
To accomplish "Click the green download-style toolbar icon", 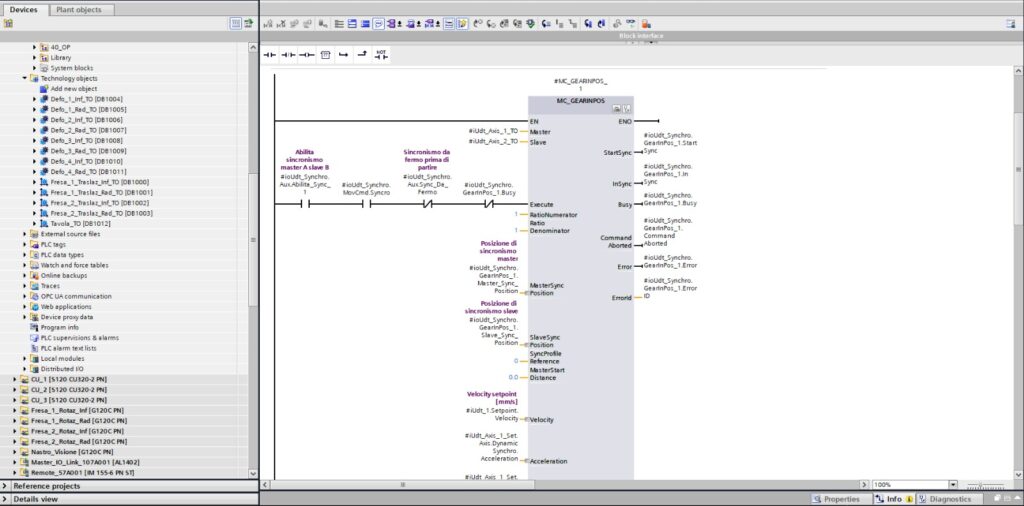I will [530, 24].
